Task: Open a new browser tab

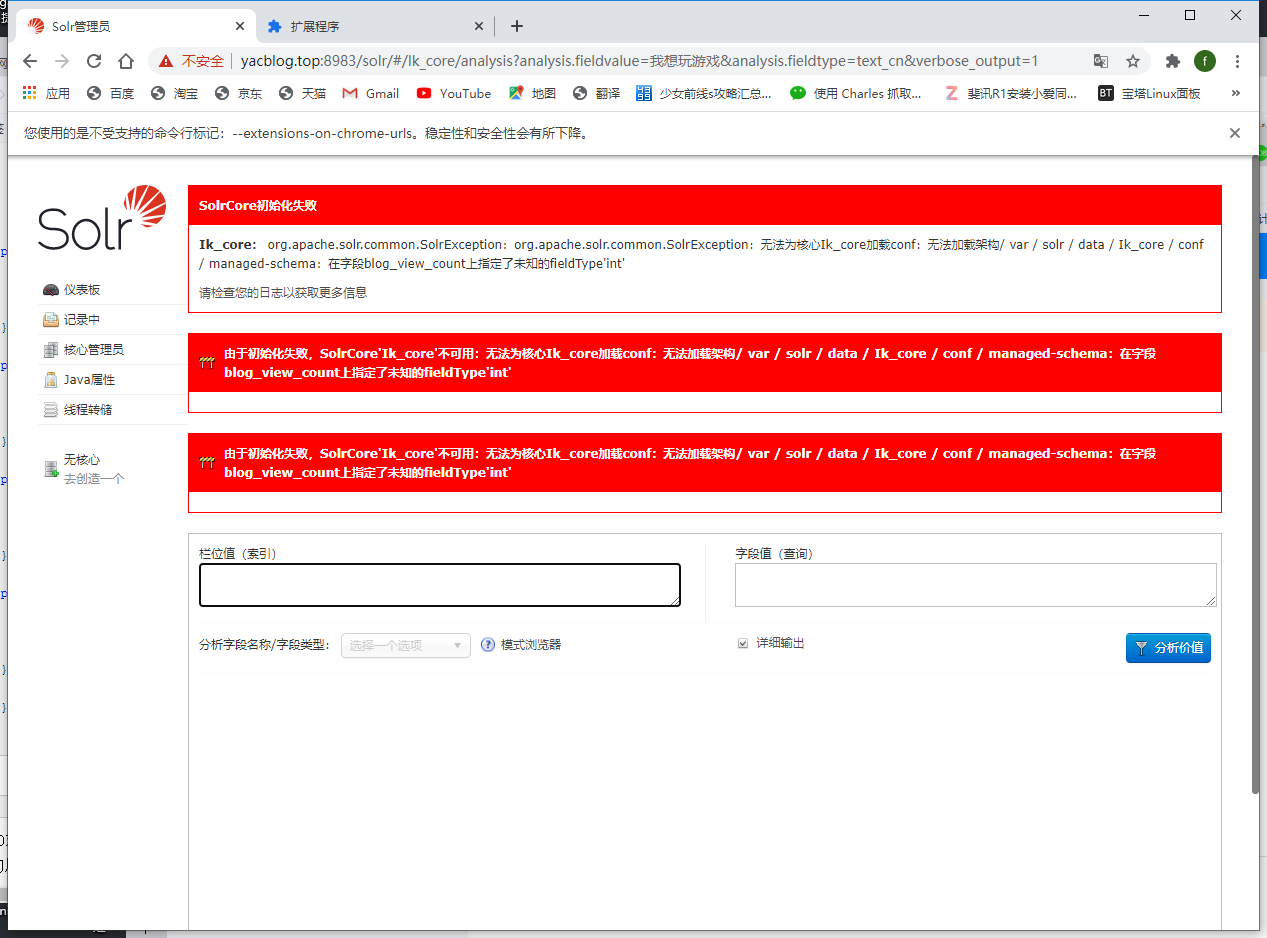Action: coord(517,26)
